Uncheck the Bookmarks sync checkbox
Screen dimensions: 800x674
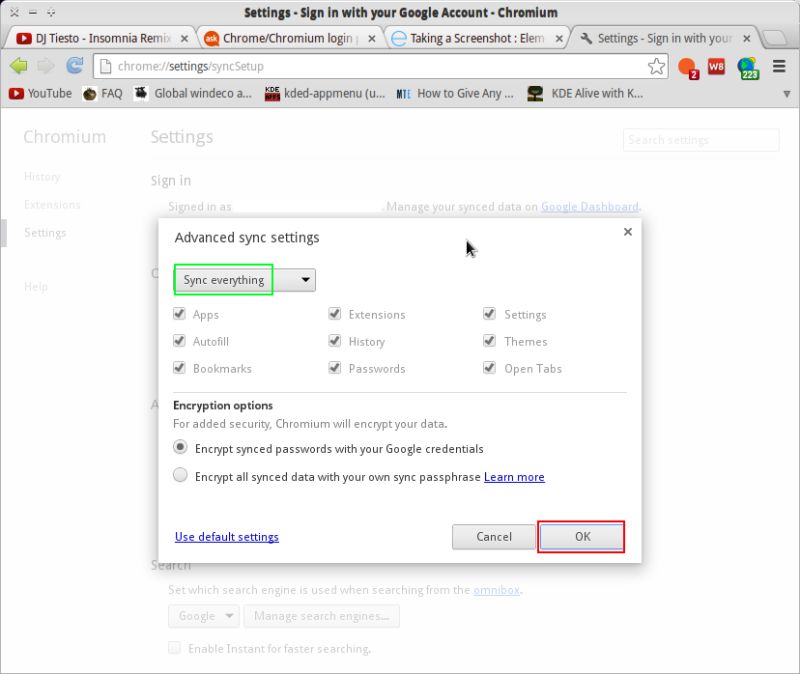click(180, 368)
